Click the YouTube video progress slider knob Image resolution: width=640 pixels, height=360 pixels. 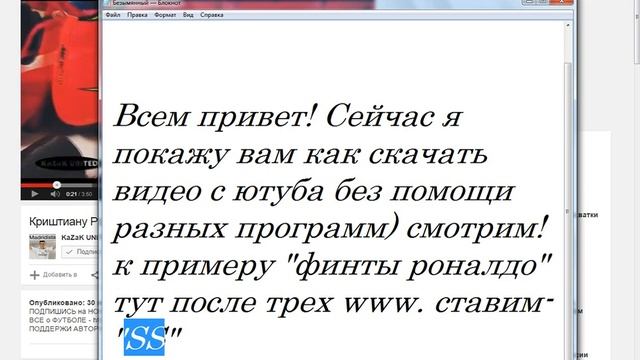(57, 185)
